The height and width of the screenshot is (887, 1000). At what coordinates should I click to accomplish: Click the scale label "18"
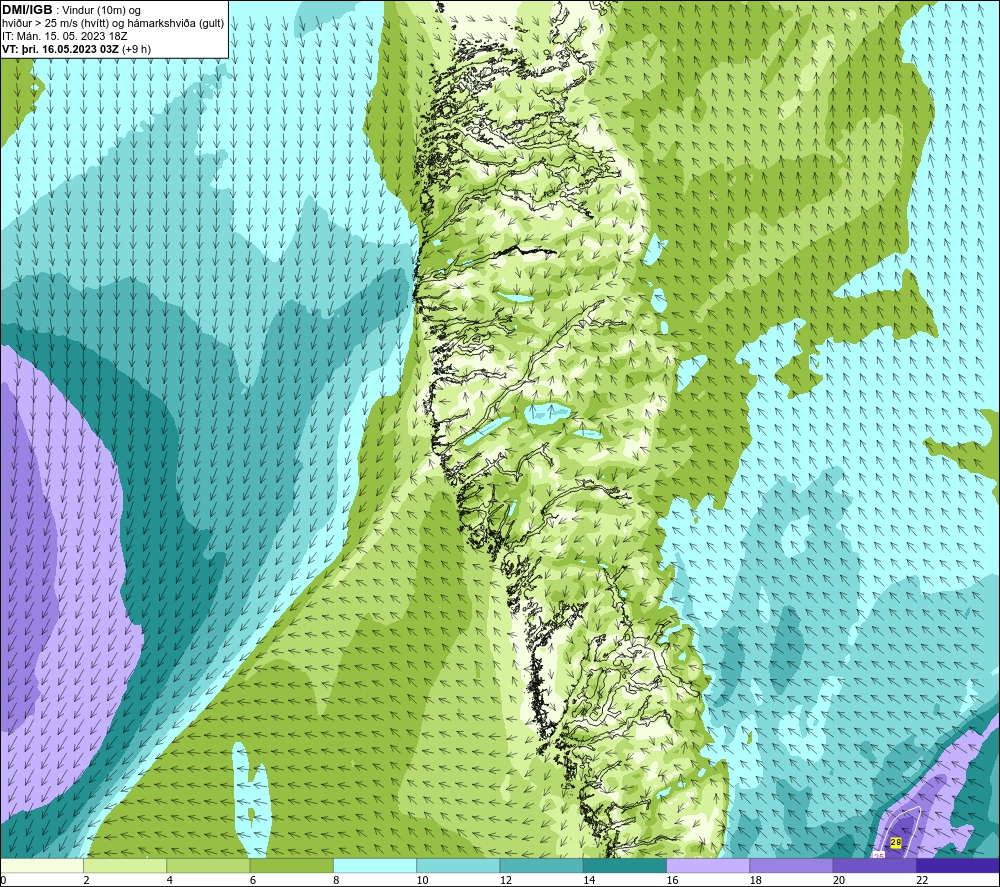(756, 880)
